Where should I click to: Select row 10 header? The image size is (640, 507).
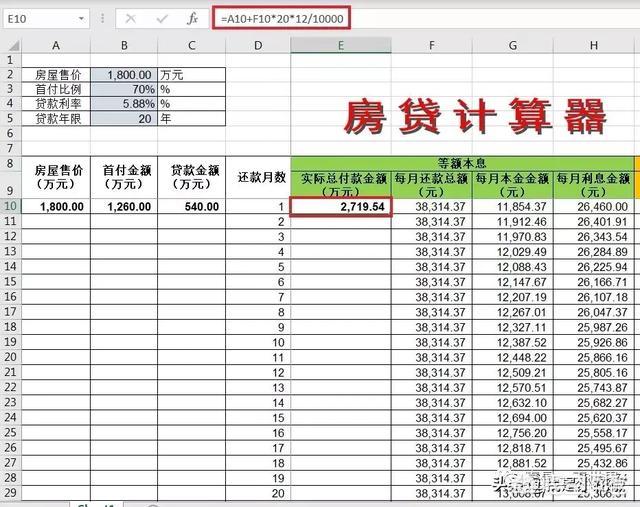tap(11, 206)
